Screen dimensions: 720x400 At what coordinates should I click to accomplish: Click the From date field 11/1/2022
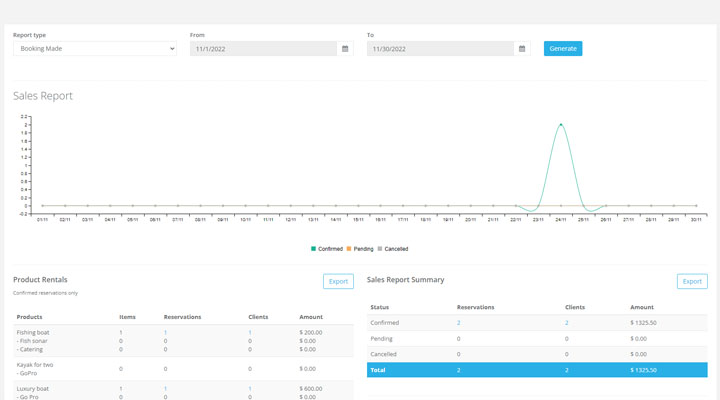point(264,49)
